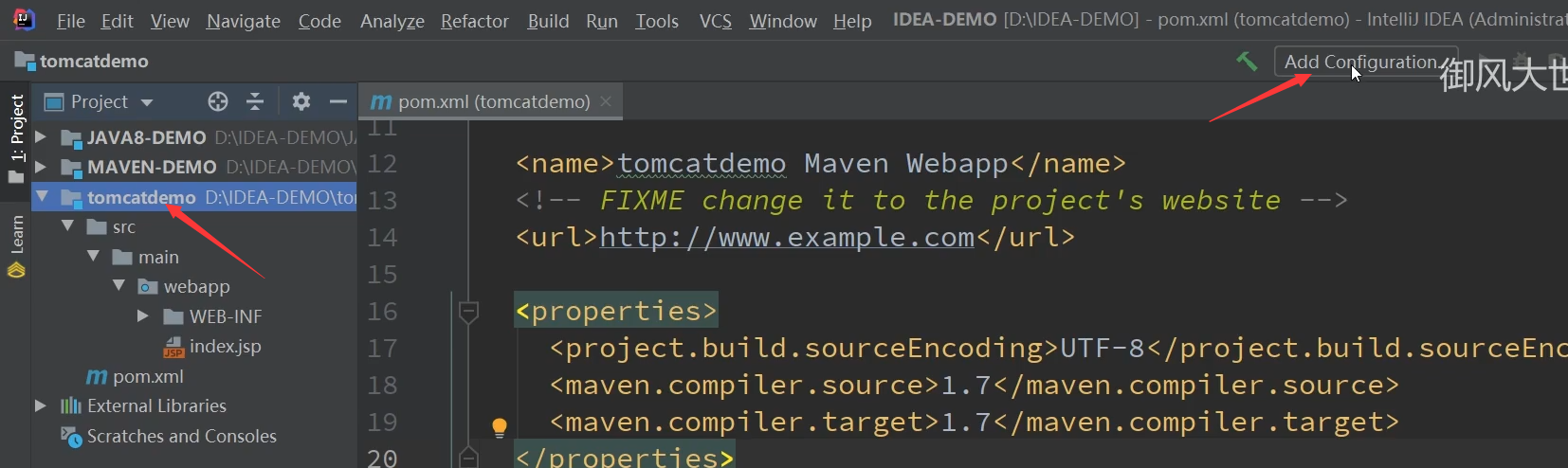Select the pom.xml (tomcatdemo) editor tab
The width and height of the screenshot is (1568, 468).
[x=490, y=101]
